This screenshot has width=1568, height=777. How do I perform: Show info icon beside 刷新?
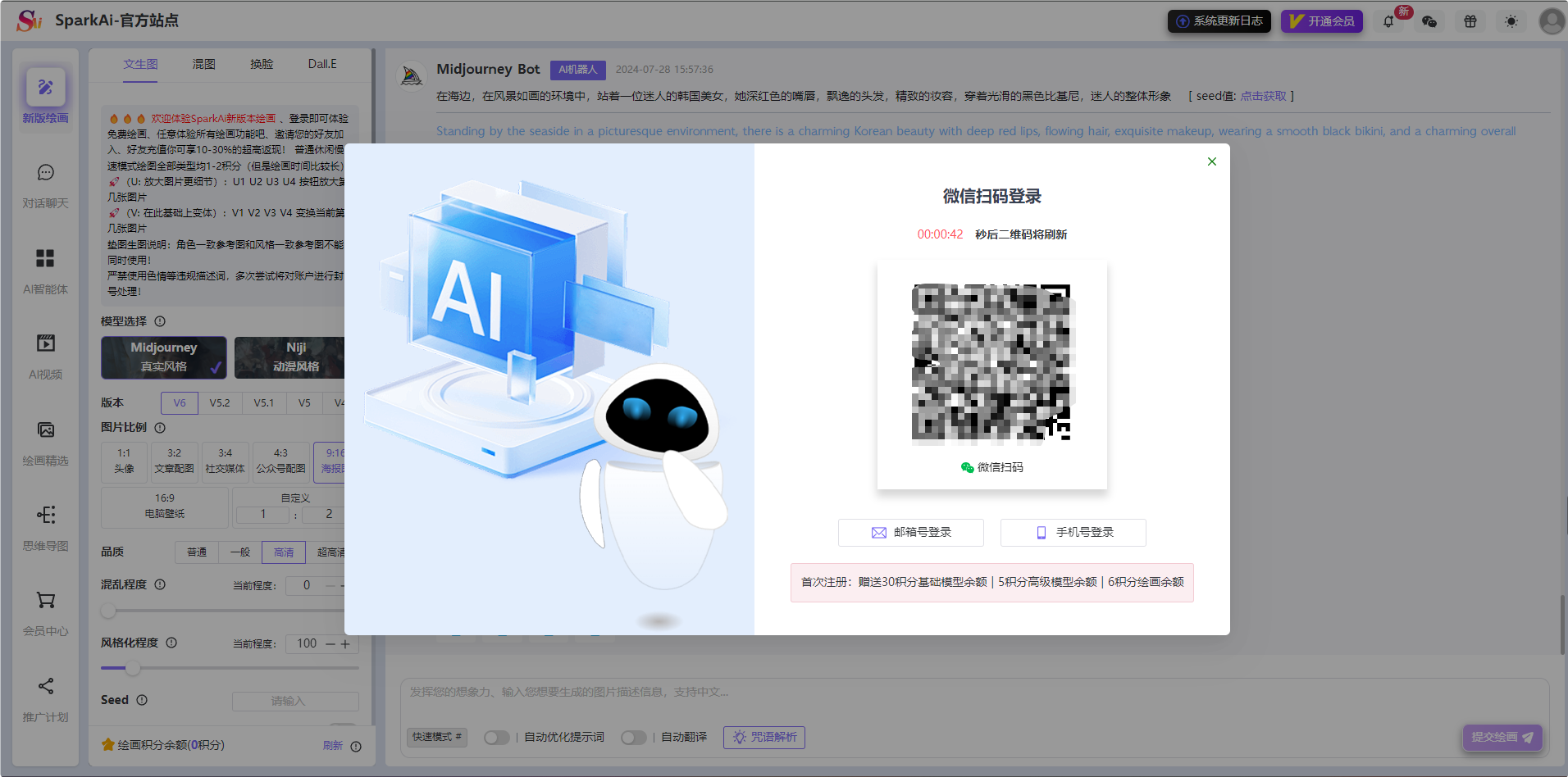click(x=356, y=747)
